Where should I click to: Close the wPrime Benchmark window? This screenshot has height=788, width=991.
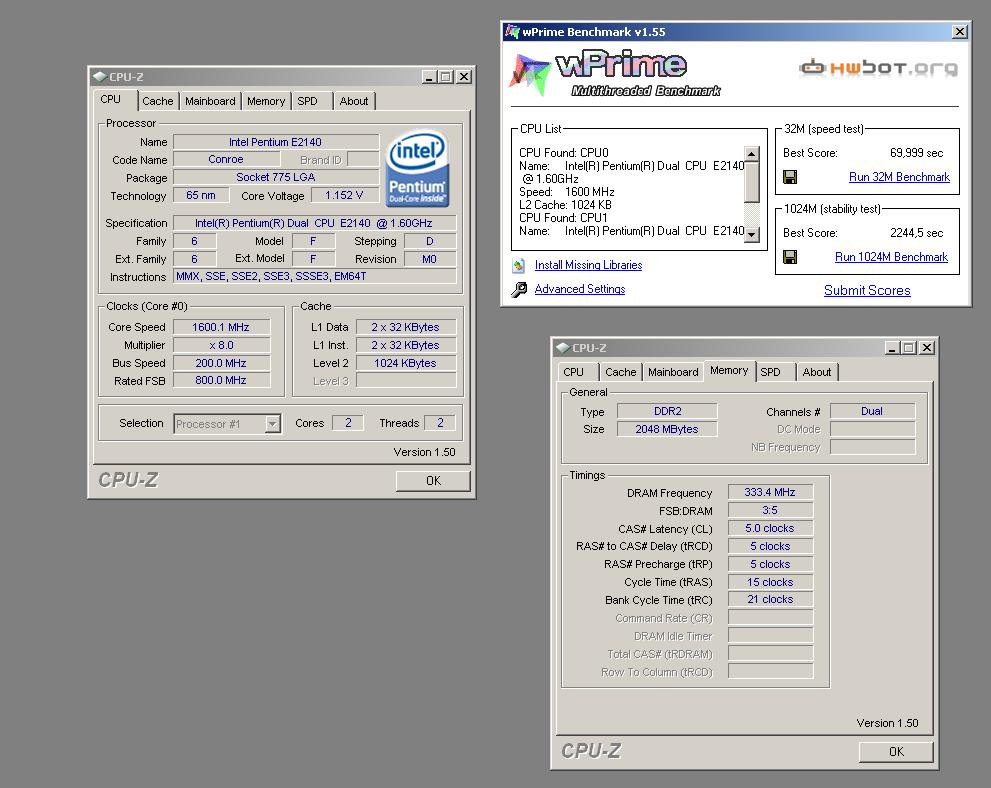pos(959,32)
